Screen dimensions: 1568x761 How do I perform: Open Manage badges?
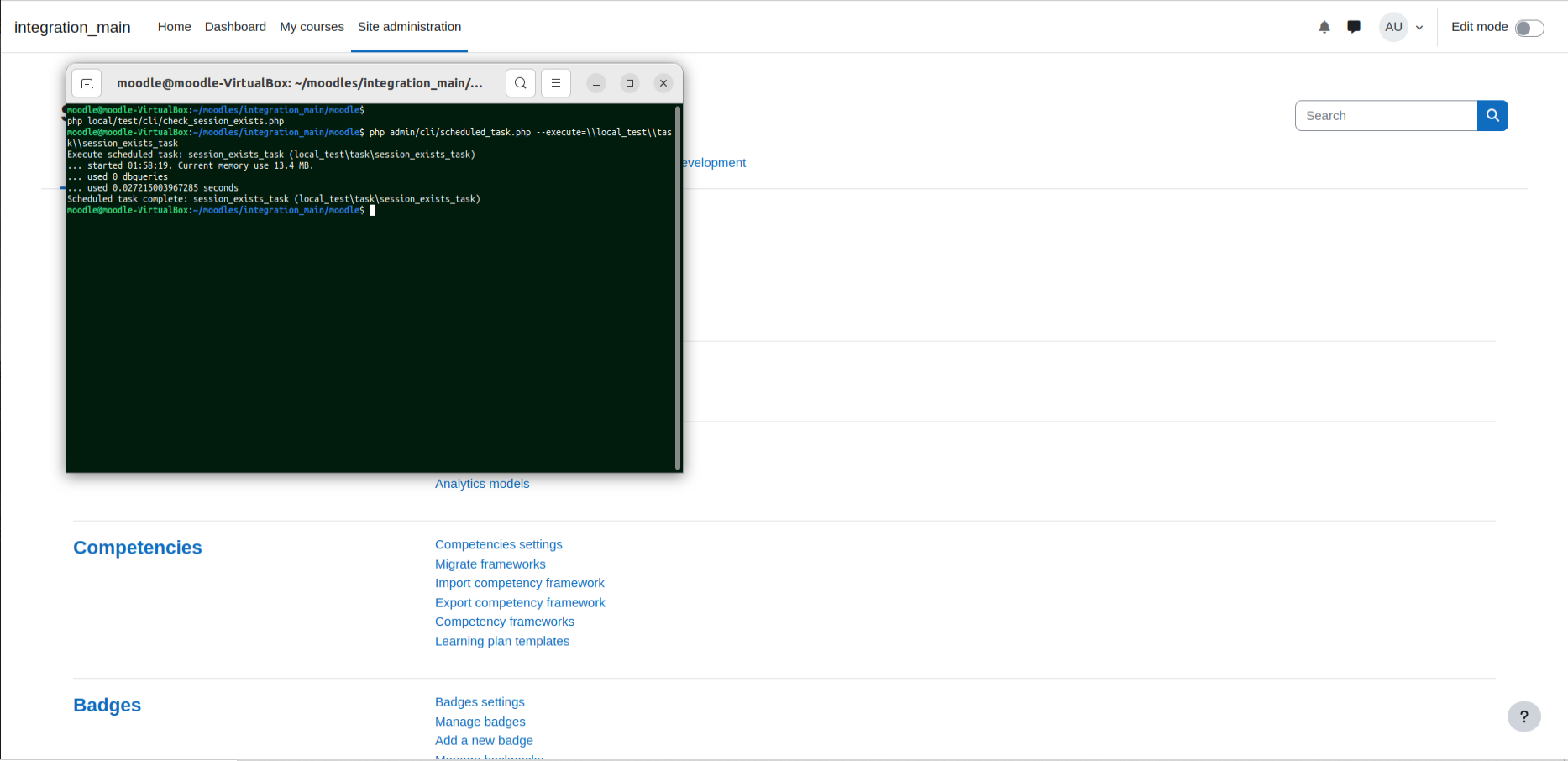(x=480, y=722)
